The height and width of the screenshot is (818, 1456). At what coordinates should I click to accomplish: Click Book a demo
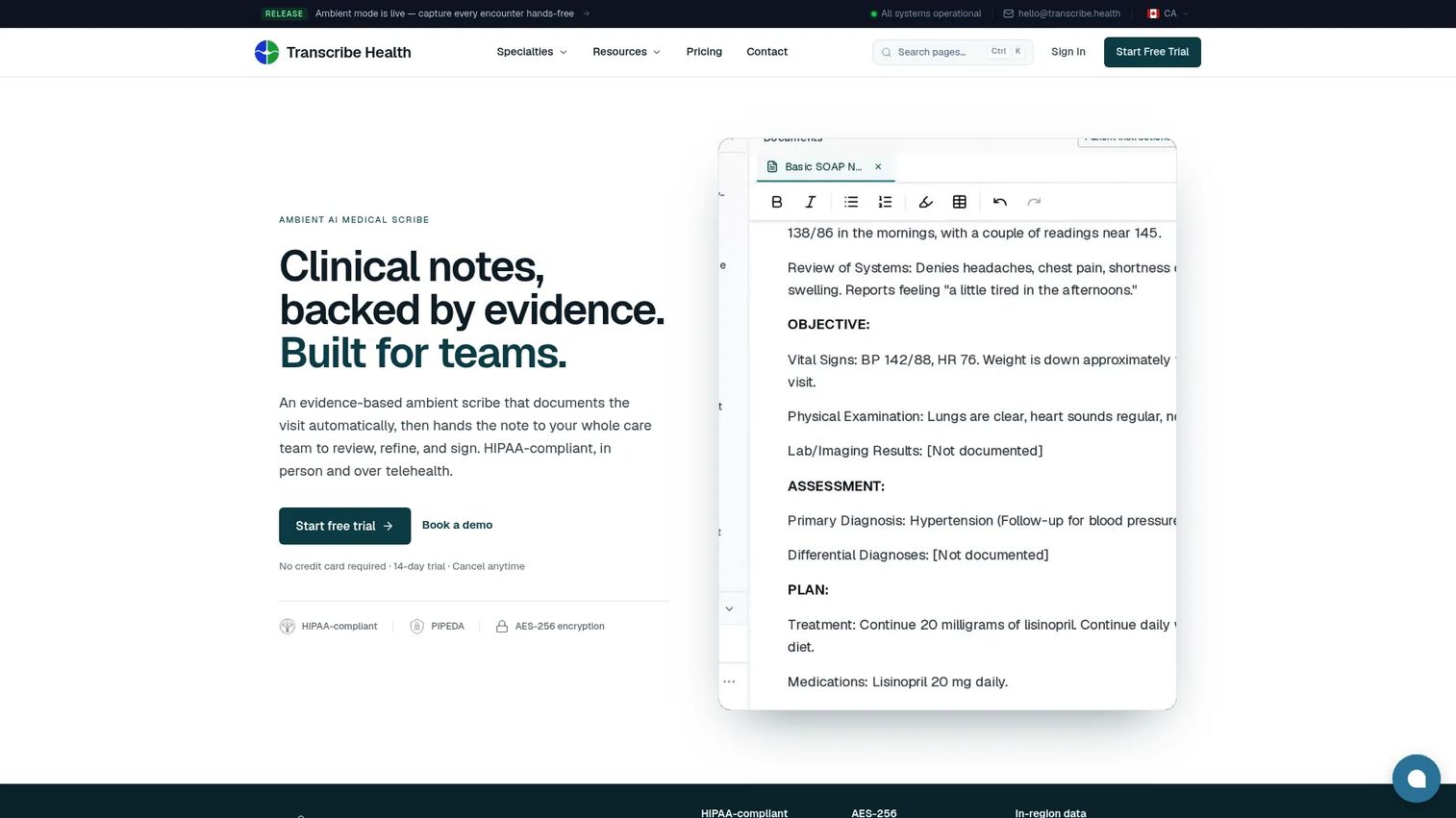click(457, 525)
